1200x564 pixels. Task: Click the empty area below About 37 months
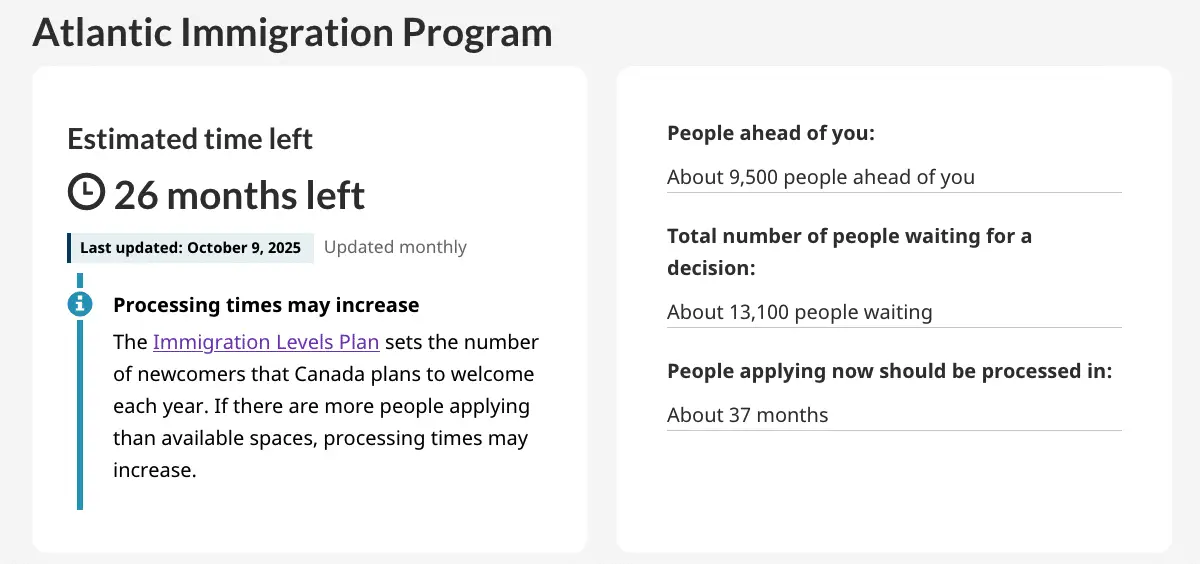[893, 490]
